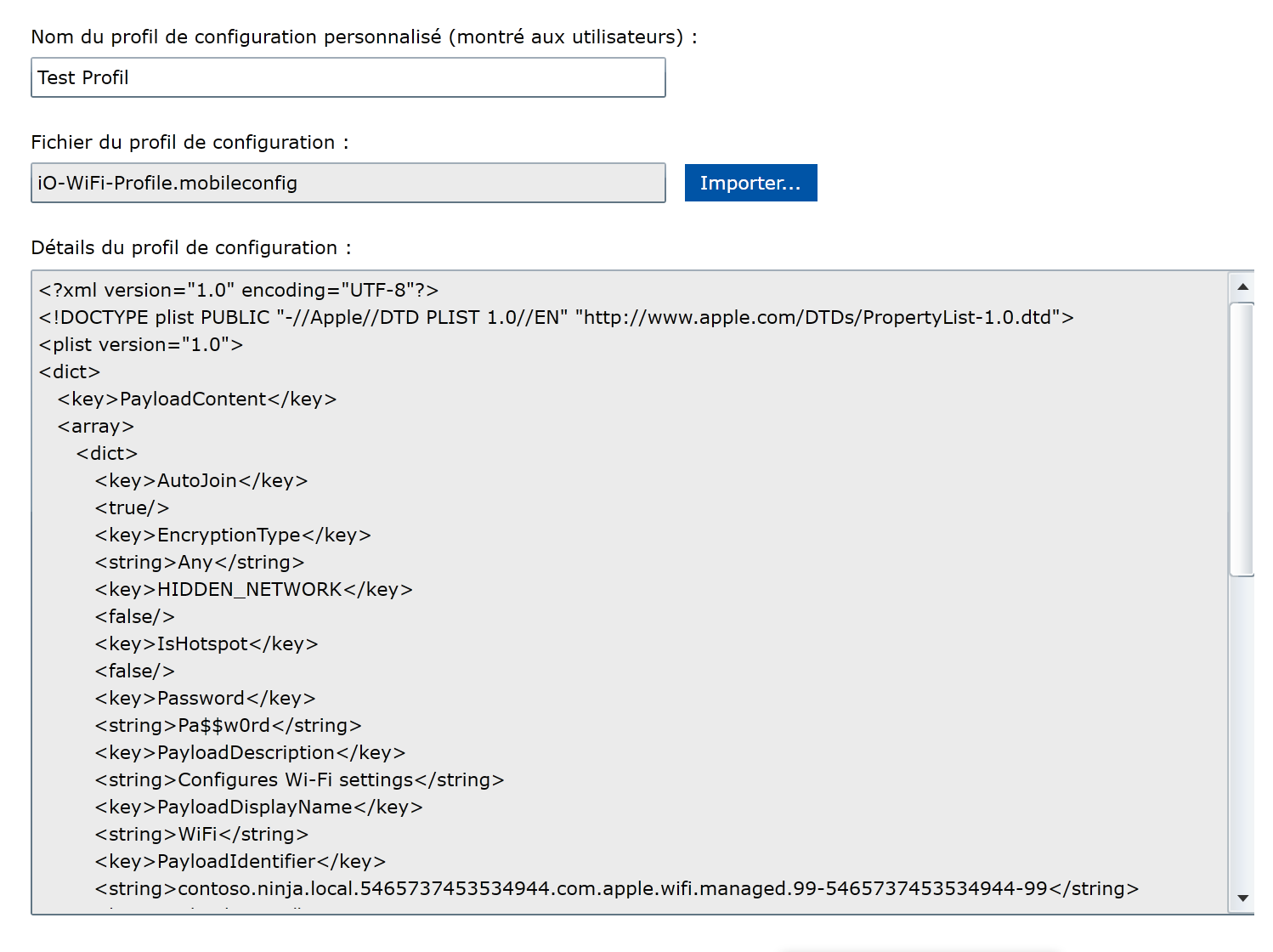Click the details box scrollbar thumb

1242,438
